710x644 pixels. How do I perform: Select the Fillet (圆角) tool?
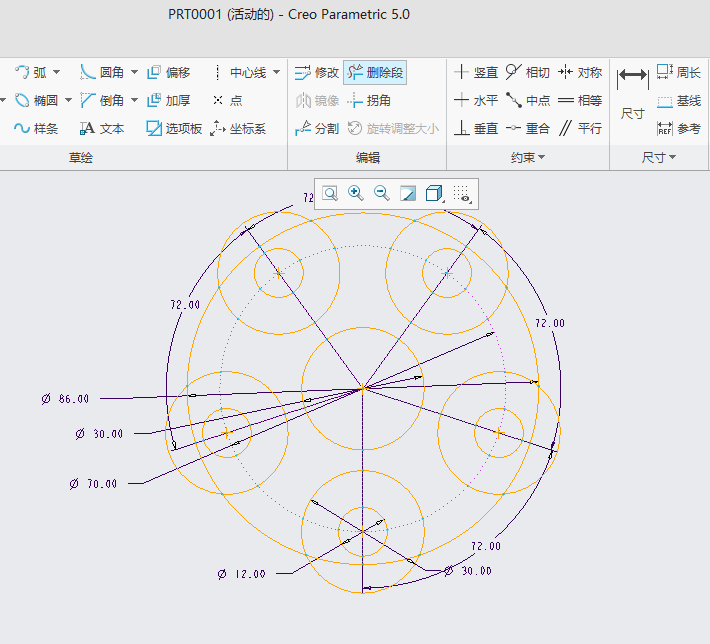102,72
